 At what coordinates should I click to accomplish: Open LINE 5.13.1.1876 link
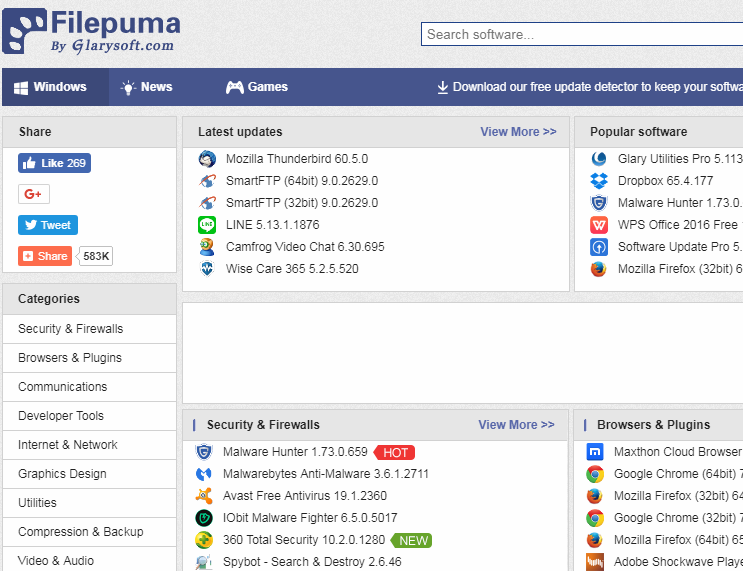point(272,225)
